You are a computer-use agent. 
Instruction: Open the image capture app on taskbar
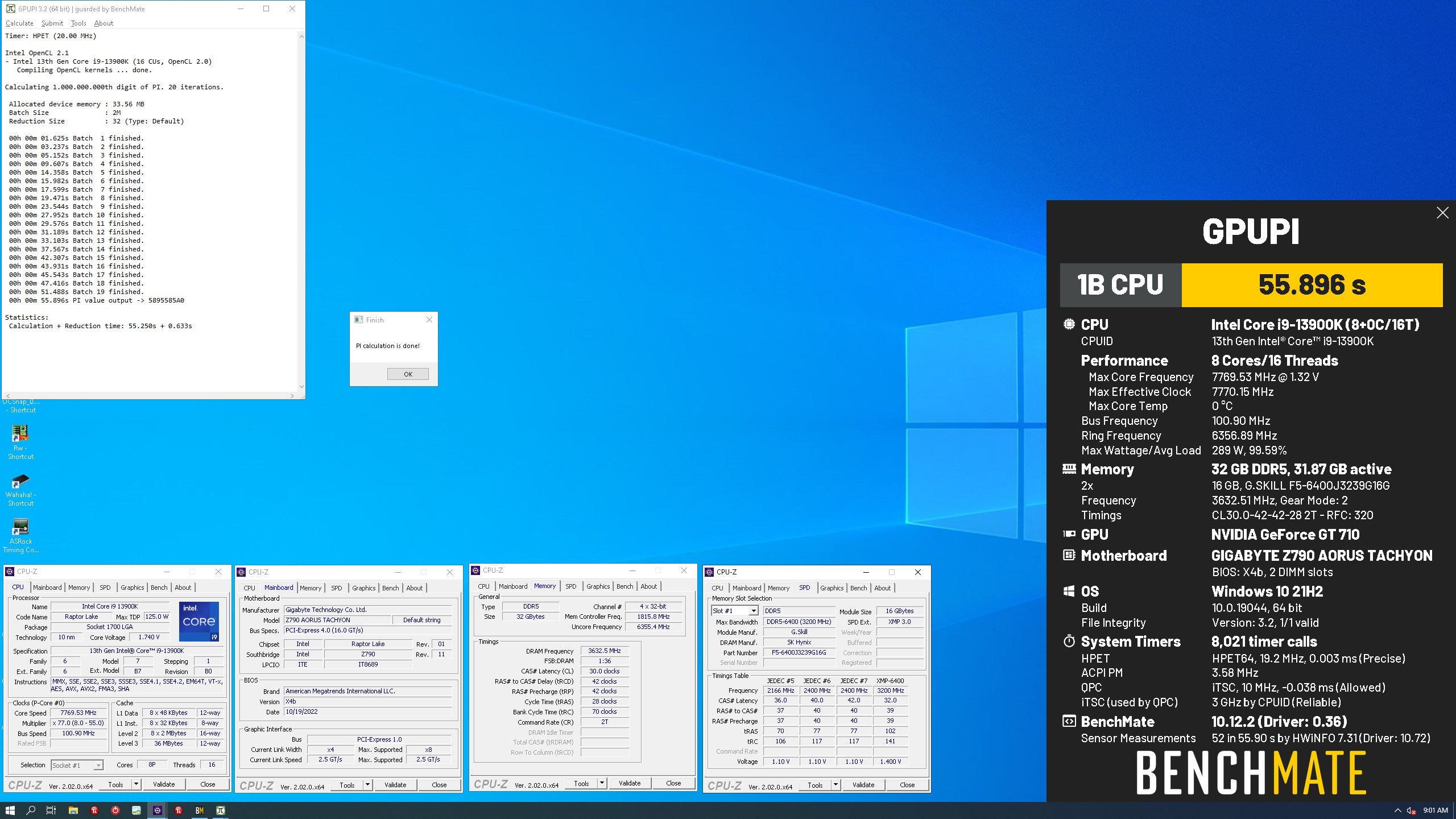136,810
